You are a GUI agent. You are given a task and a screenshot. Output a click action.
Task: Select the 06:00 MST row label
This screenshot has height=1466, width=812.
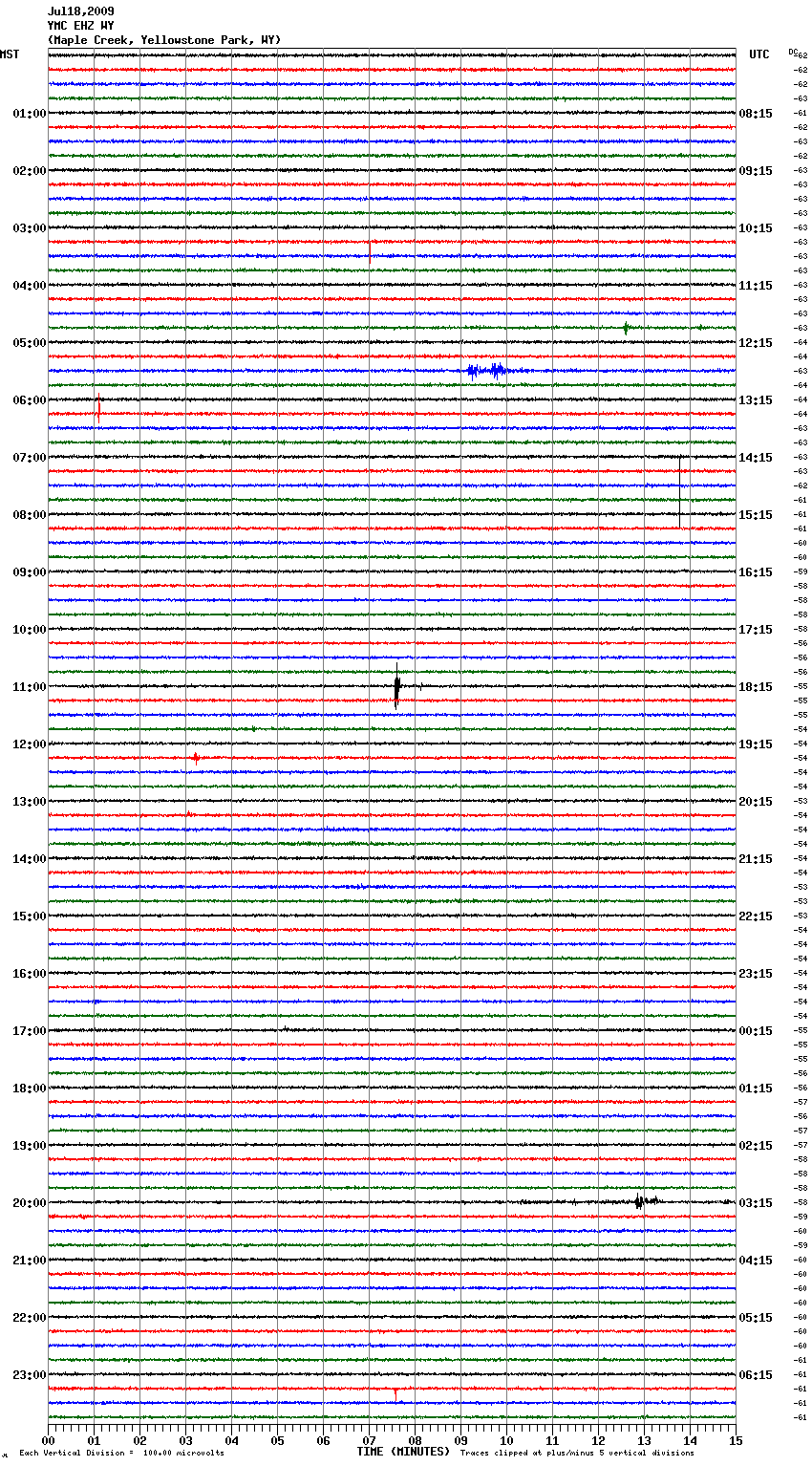tap(30, 400)
